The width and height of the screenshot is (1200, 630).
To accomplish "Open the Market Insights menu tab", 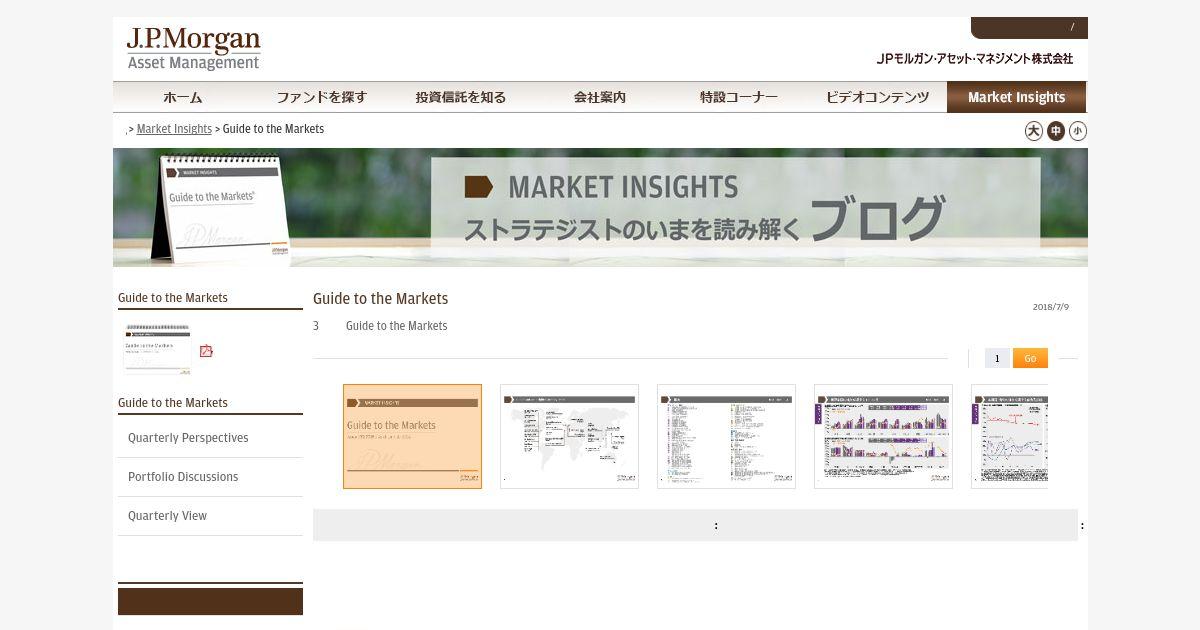I will click(1016, 97).
